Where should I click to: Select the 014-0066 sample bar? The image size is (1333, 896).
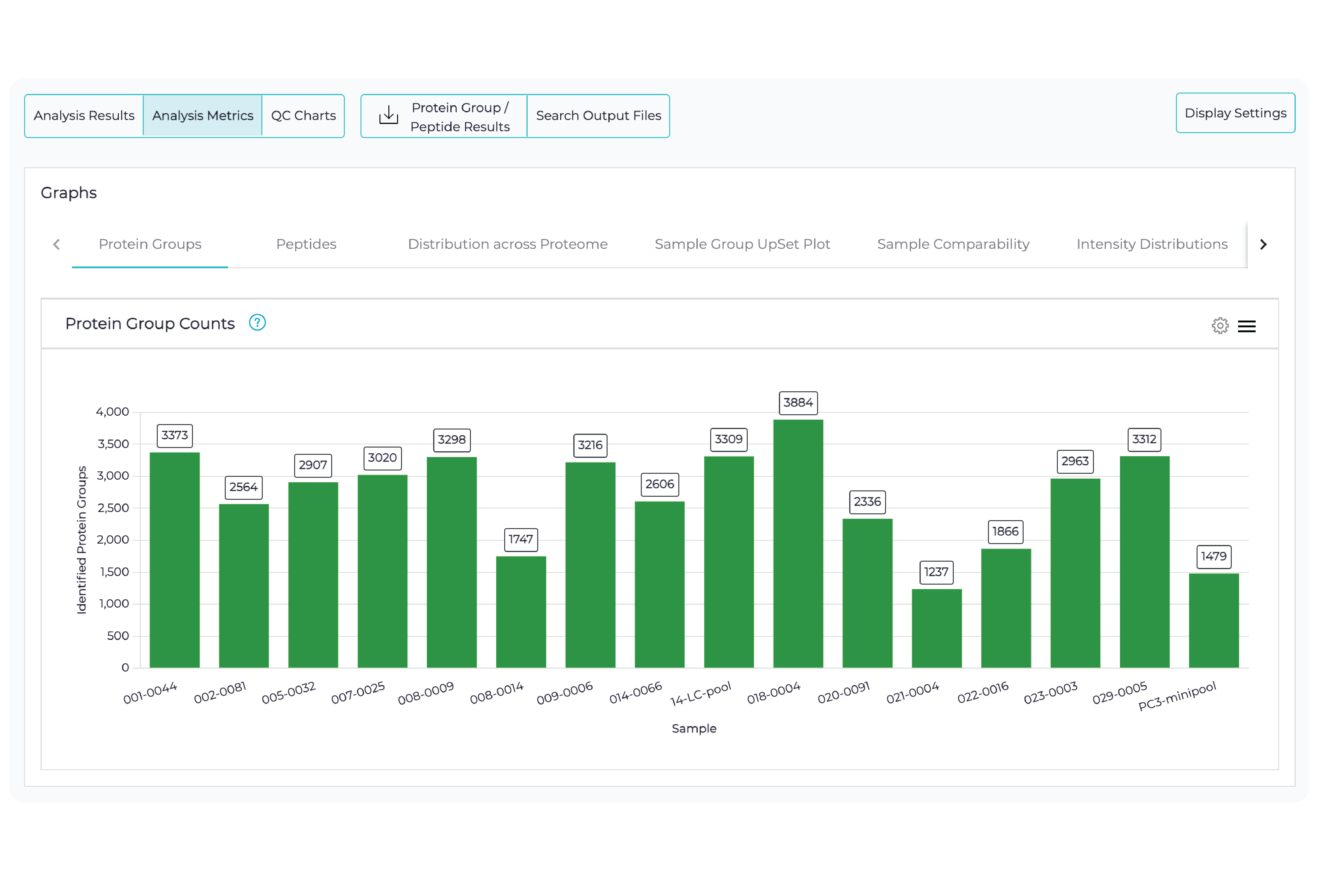tap(659, 585)
